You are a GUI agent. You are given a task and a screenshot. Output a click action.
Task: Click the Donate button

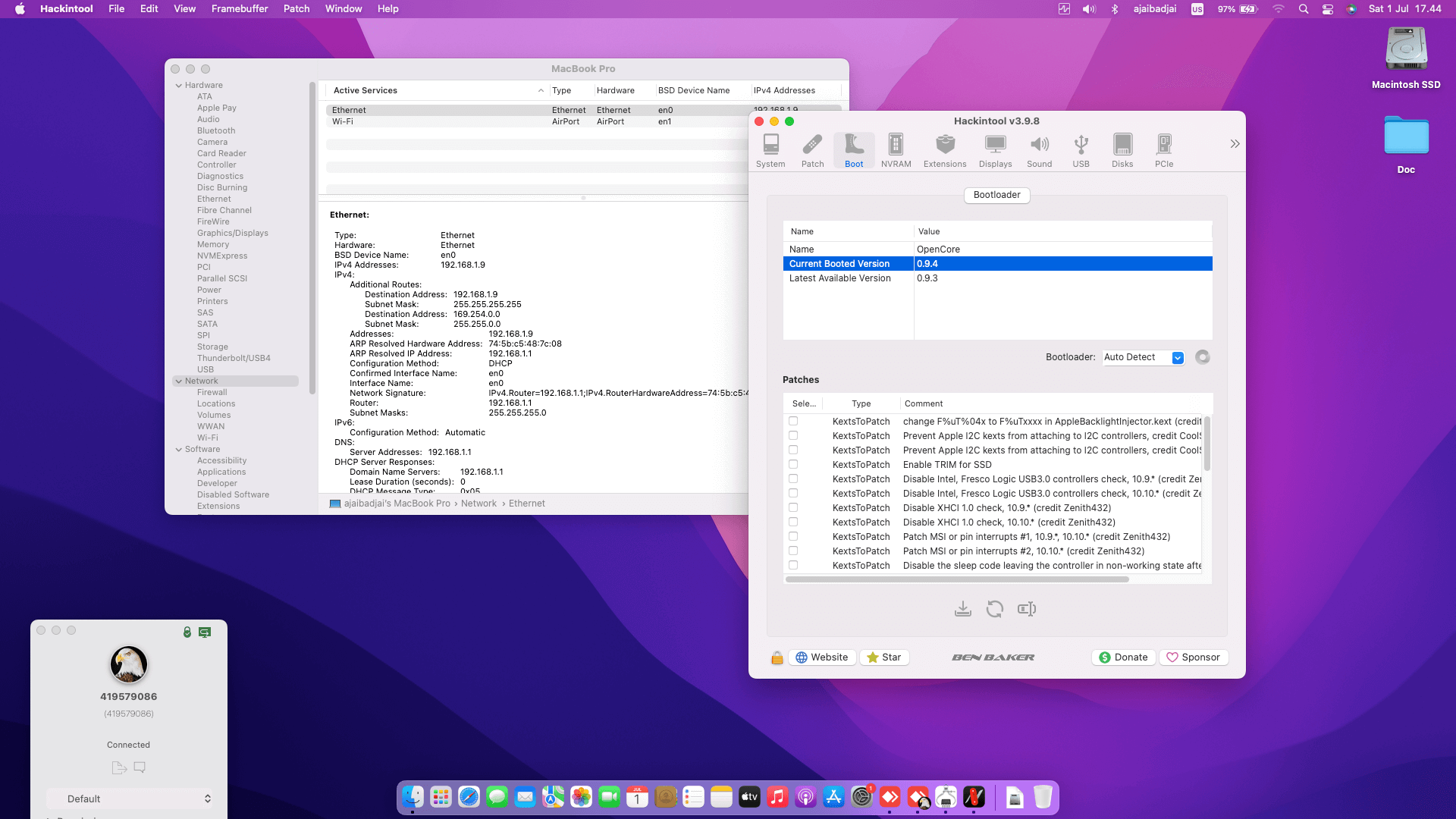coord(1124,657)
